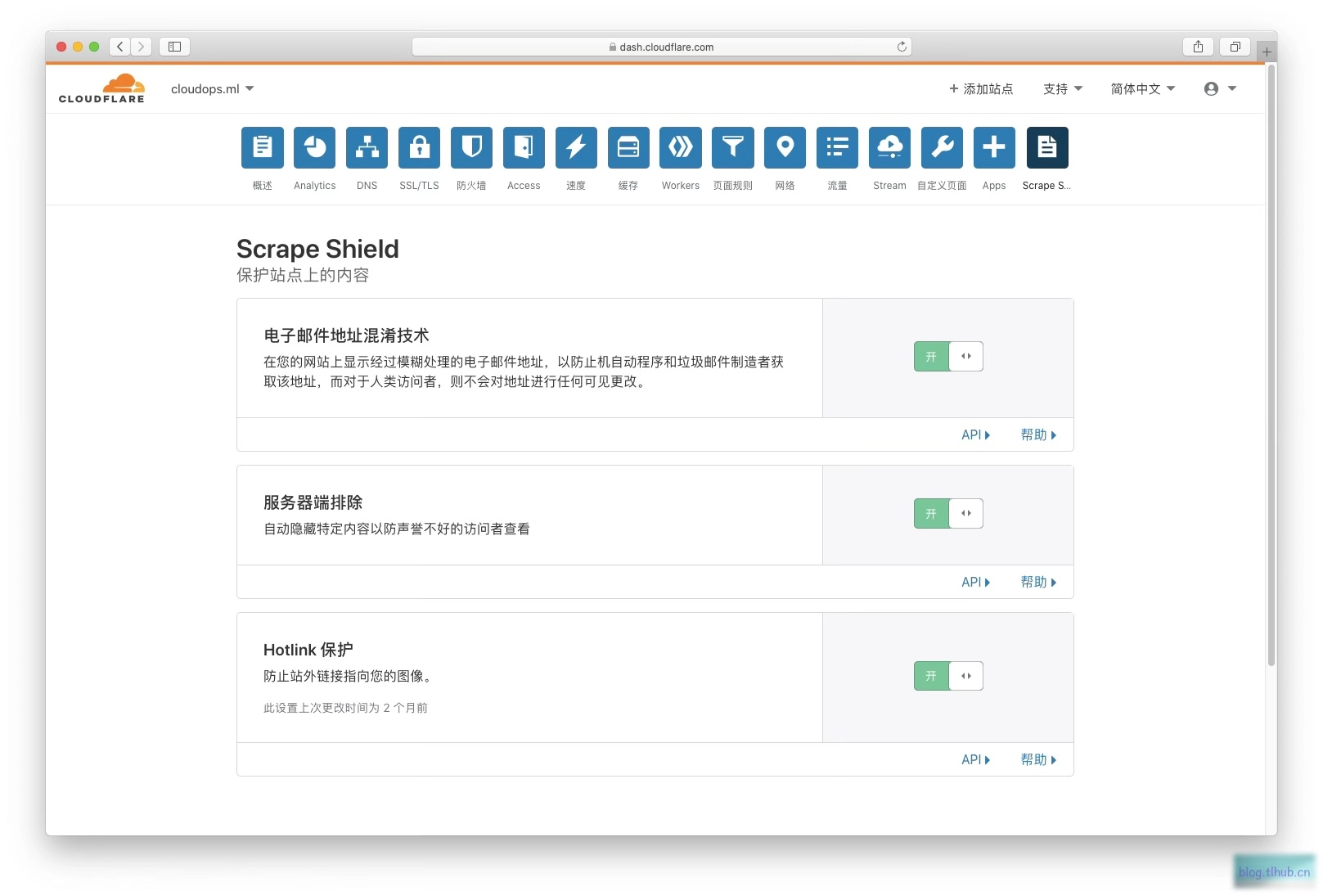Expand API for 电子邮件地址混淆技术

tap(975, 434)
